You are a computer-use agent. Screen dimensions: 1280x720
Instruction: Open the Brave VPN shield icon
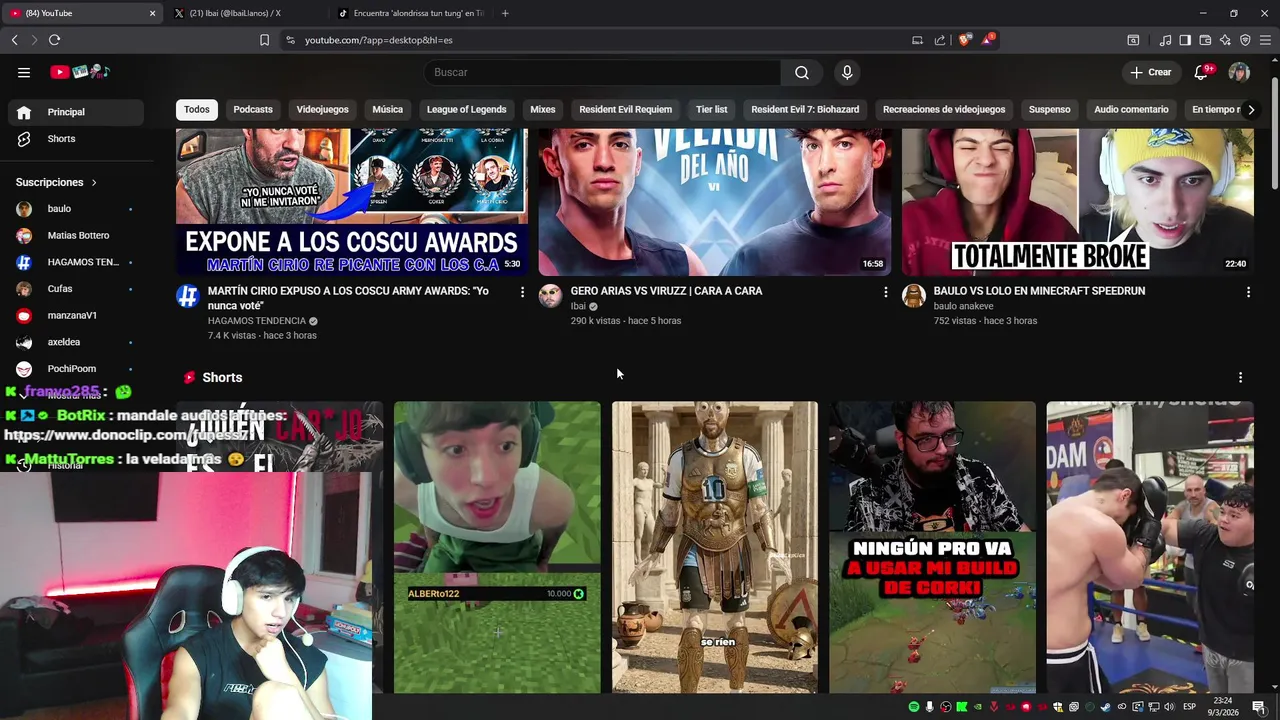(1245, 40)
